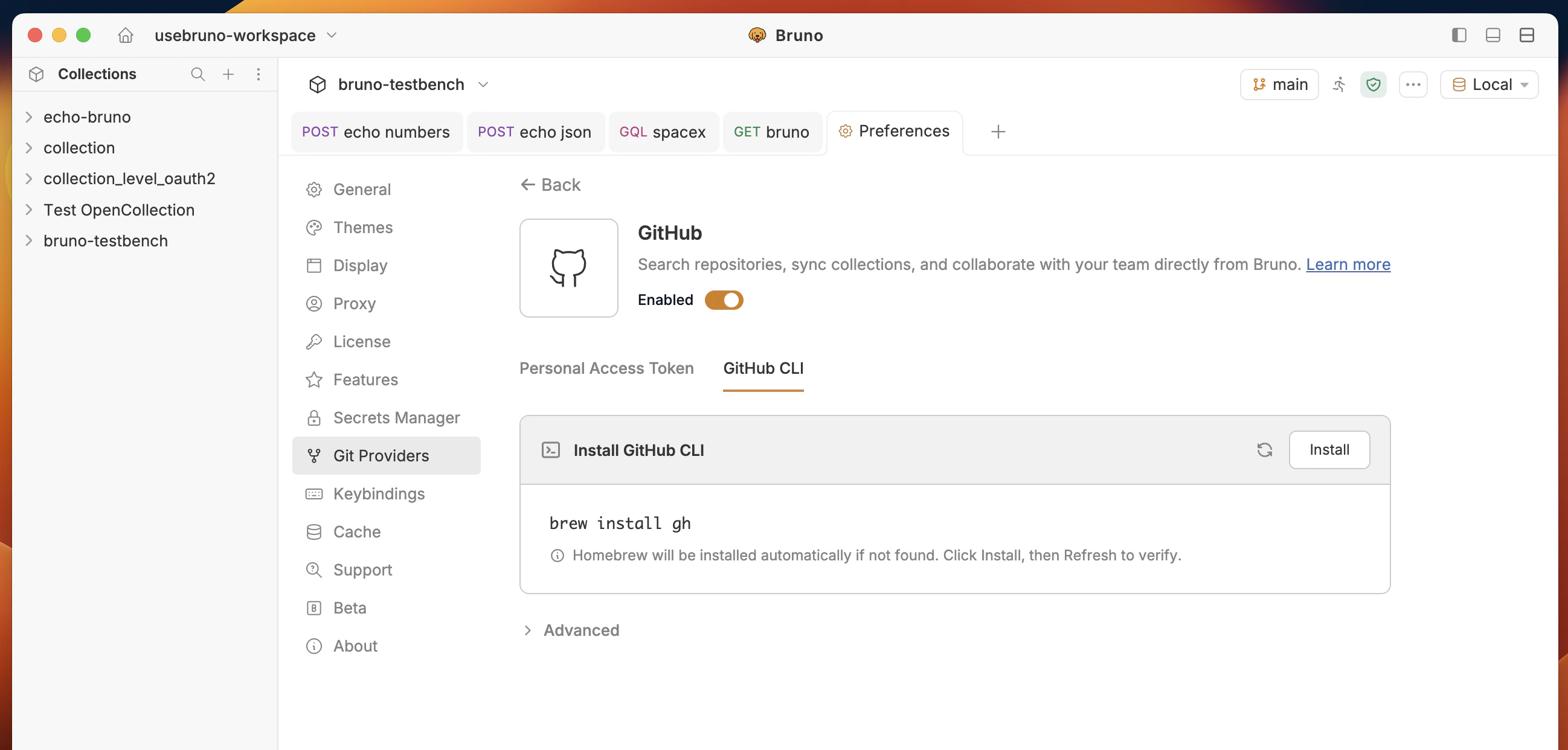Image resolution: width=1568 pixels, height=750 pixels.
Task: Open new request tab with plus
Action: [998, 132]
